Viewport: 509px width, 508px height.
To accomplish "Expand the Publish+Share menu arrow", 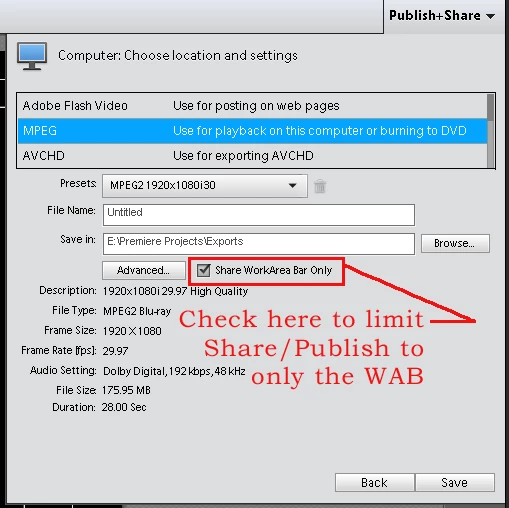I will pyautogui.click(x=491, y=16).
